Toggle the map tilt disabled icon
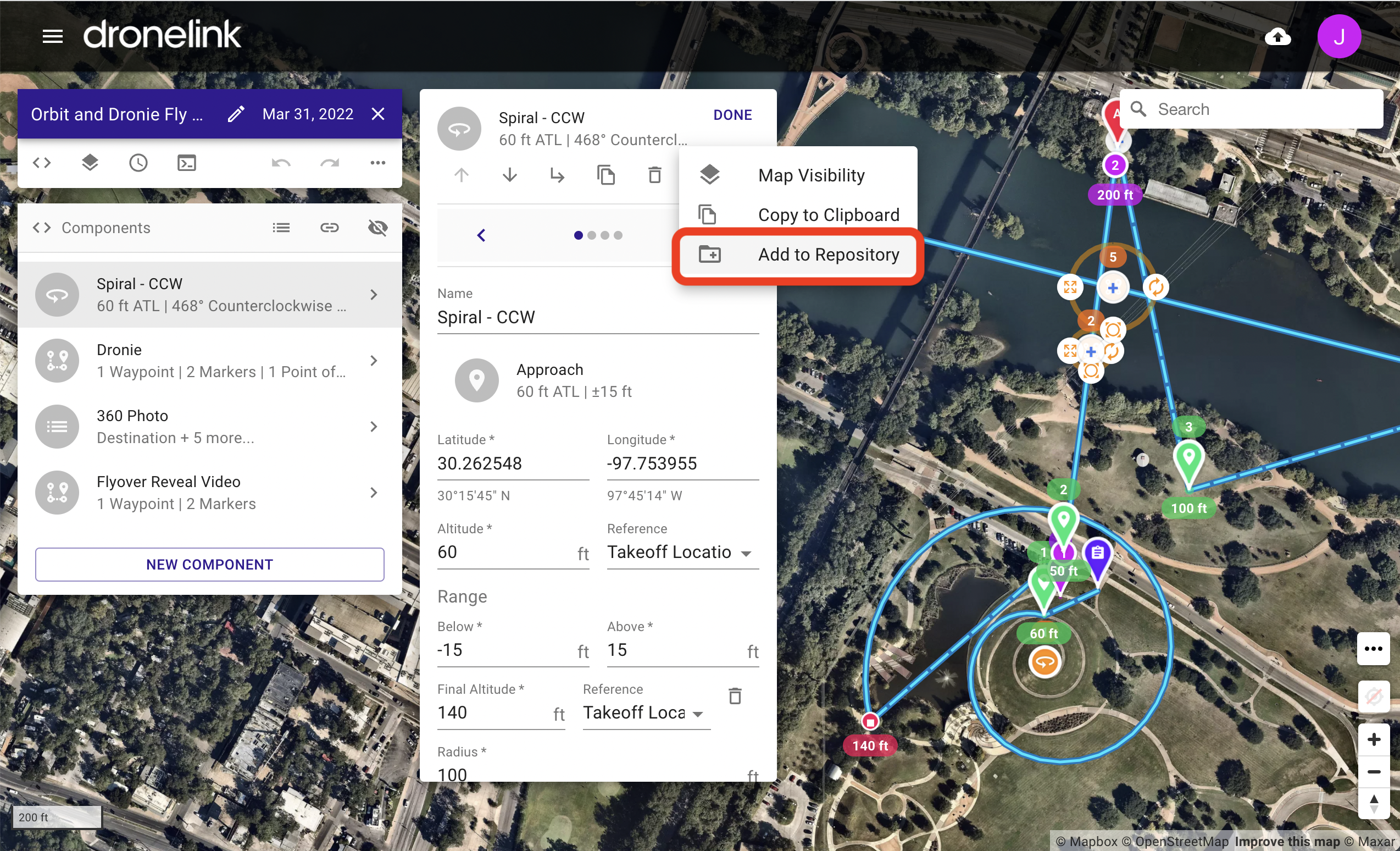The width and height of the screenshot is (1400, 851). point(1373,696)
